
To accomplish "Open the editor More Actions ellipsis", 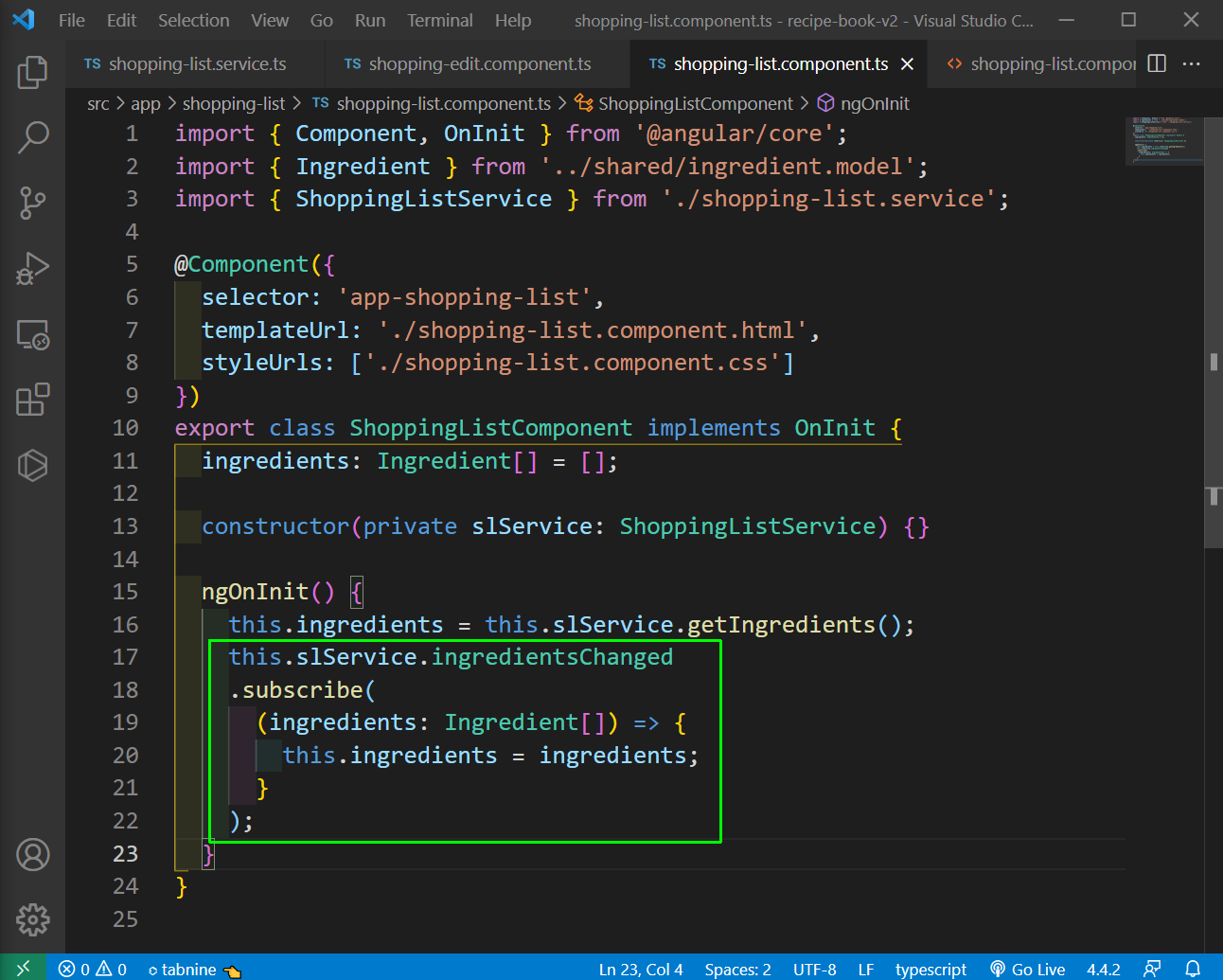I will [x=1192, y=63].
